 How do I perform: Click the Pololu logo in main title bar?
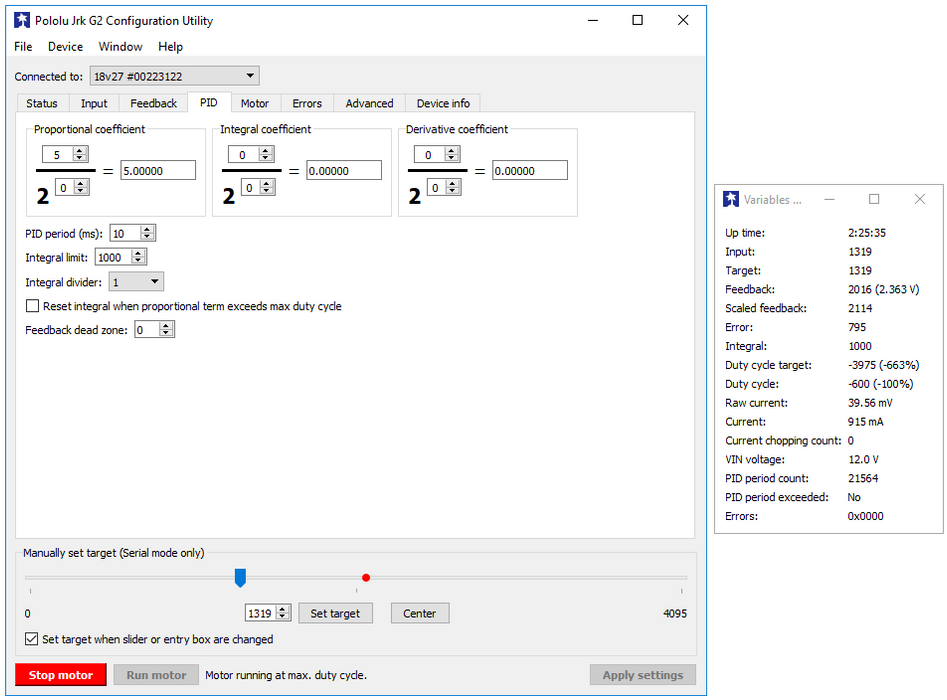click(x=22, y=20)
